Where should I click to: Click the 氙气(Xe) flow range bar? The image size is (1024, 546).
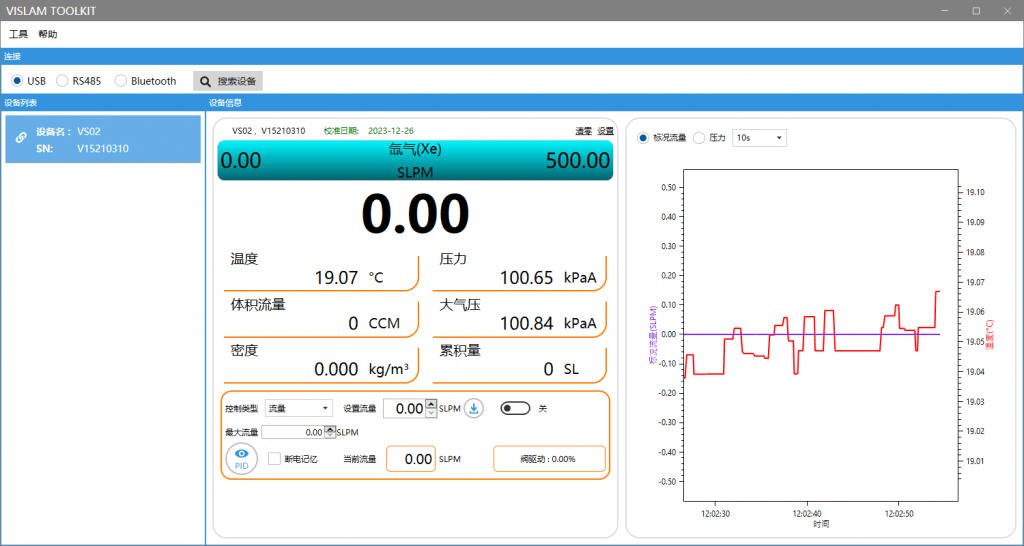tap(415, 160)
